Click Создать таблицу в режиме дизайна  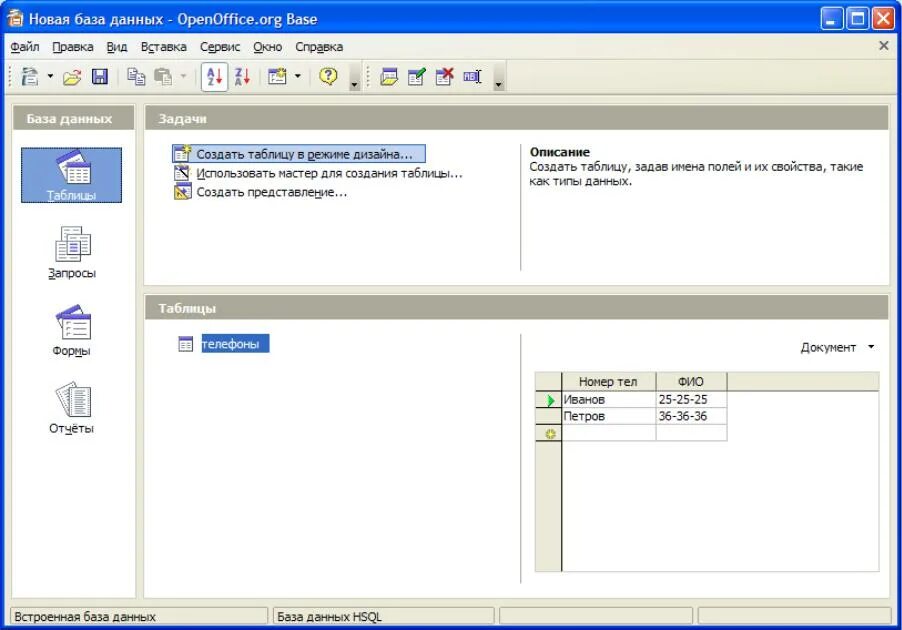coord(299,154)
